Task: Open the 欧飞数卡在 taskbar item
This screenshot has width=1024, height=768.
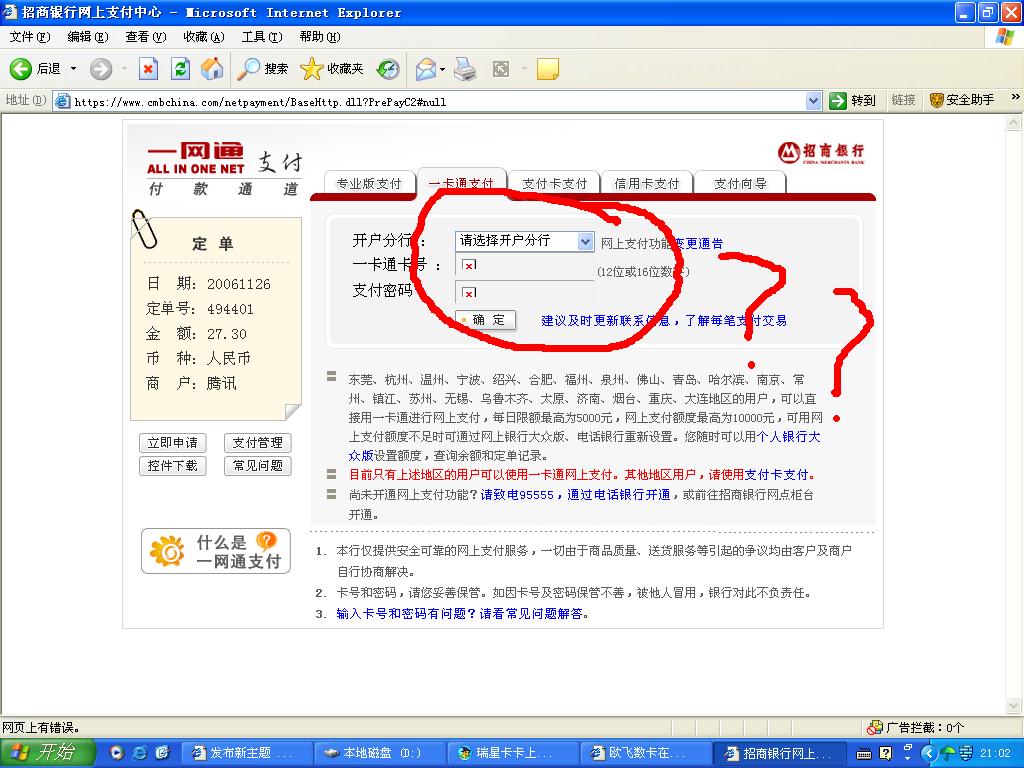Action: click(x=647, y=753)
